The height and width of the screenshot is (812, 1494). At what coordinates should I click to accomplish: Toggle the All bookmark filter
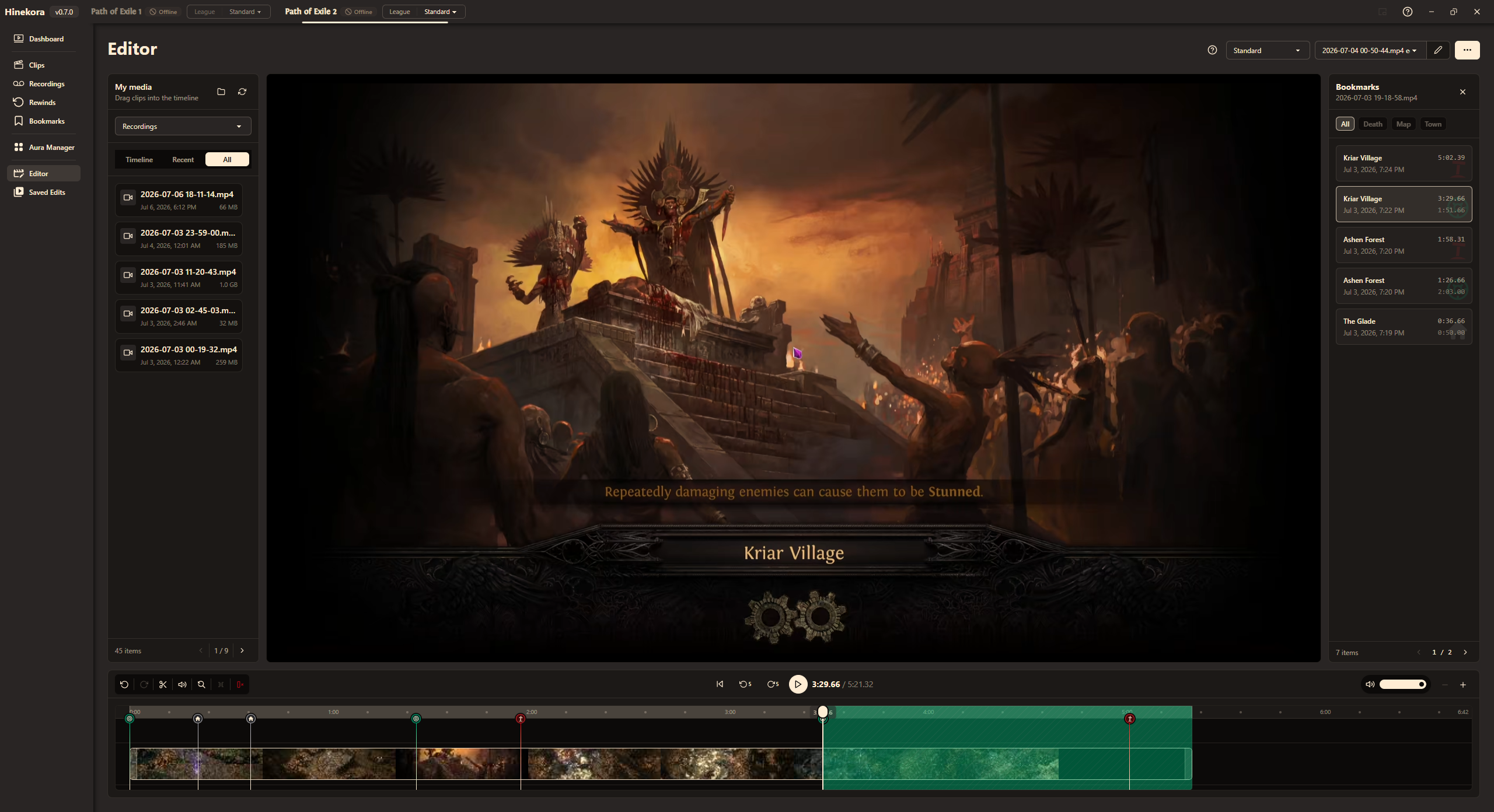click(x=1345, y=124)
